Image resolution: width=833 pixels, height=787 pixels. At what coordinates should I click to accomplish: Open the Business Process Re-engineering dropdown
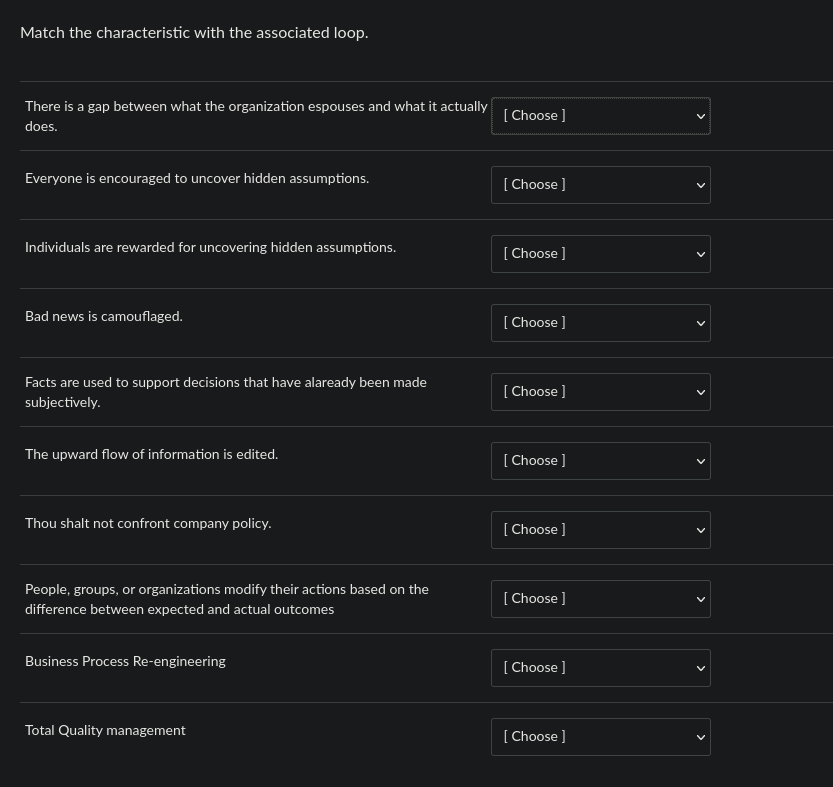(600, 668)
